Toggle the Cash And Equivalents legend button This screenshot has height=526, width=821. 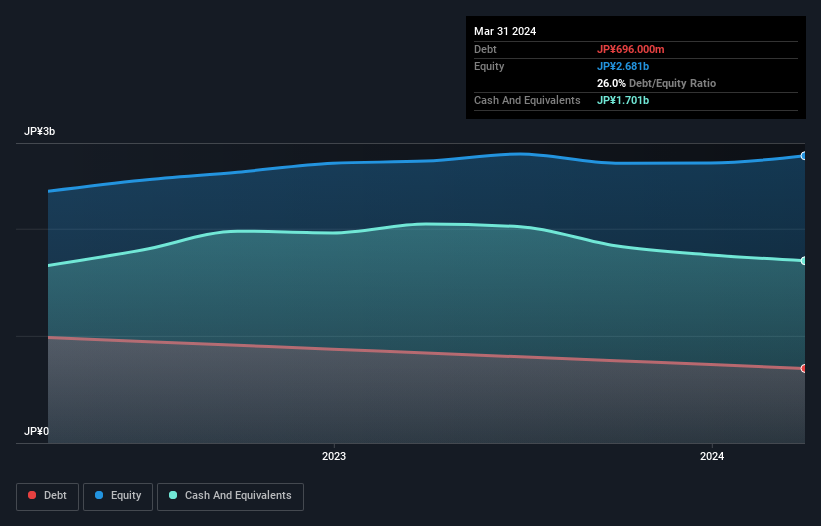[230, 496]
